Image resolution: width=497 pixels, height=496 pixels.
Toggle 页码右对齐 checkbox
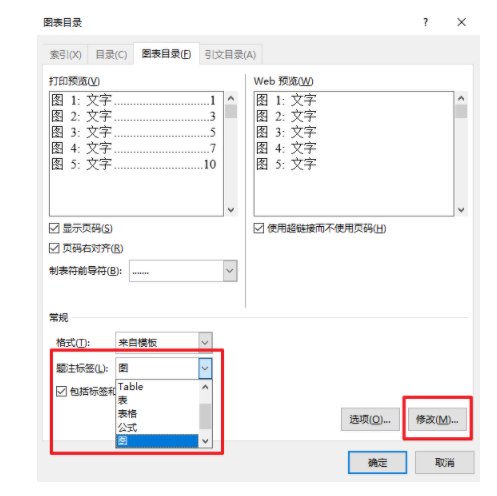pos(54,248)
